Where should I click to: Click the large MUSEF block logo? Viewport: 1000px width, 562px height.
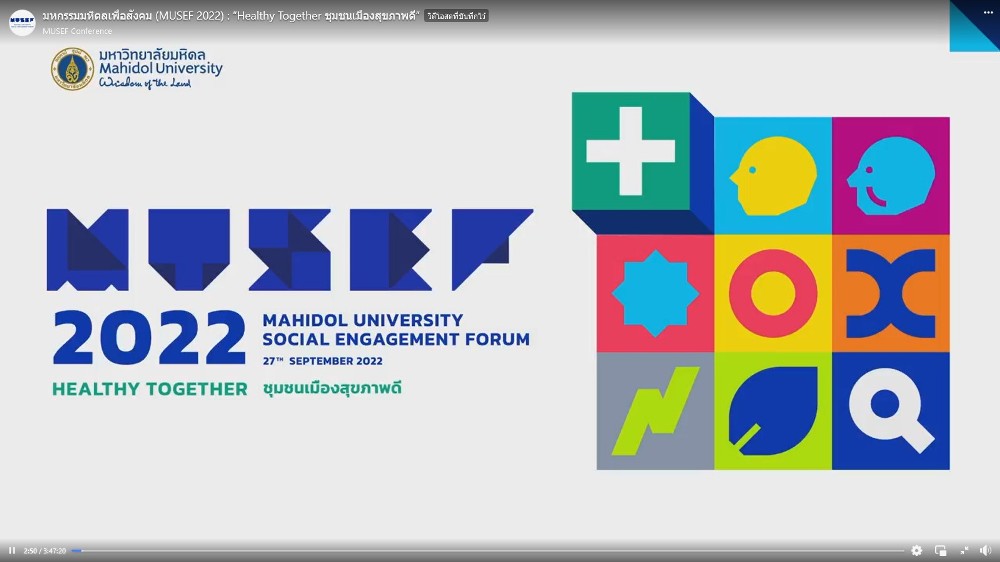[x=290, y=250]
